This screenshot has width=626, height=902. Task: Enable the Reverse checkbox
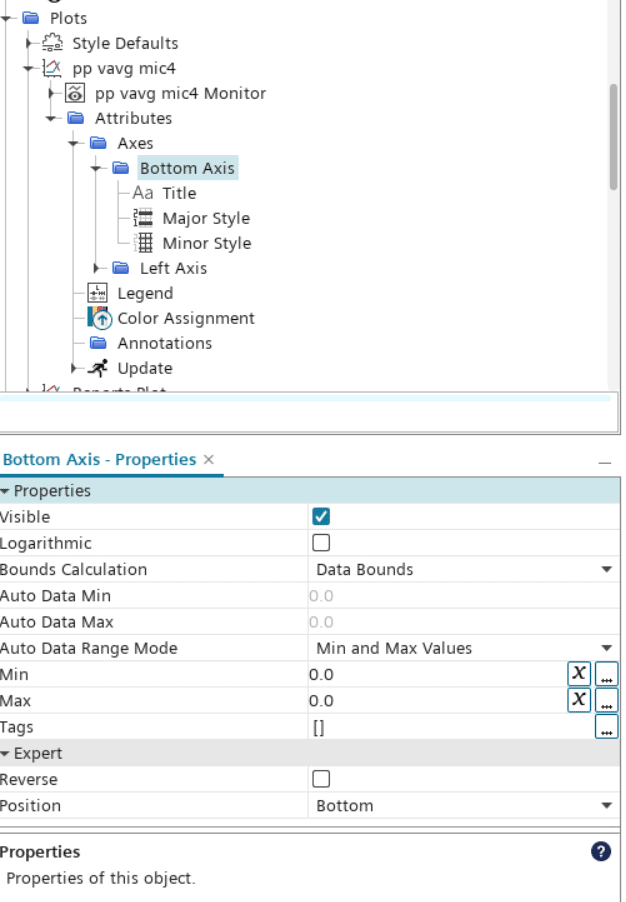pyautogui.click(x=321, y=779)
